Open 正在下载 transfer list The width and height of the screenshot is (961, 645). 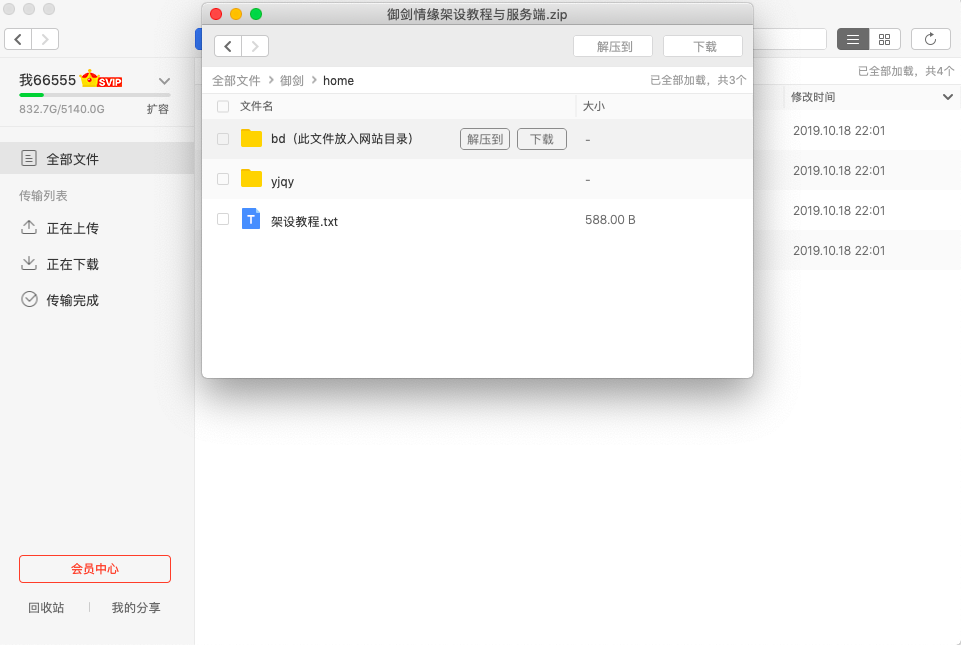[x=72, y=264]
